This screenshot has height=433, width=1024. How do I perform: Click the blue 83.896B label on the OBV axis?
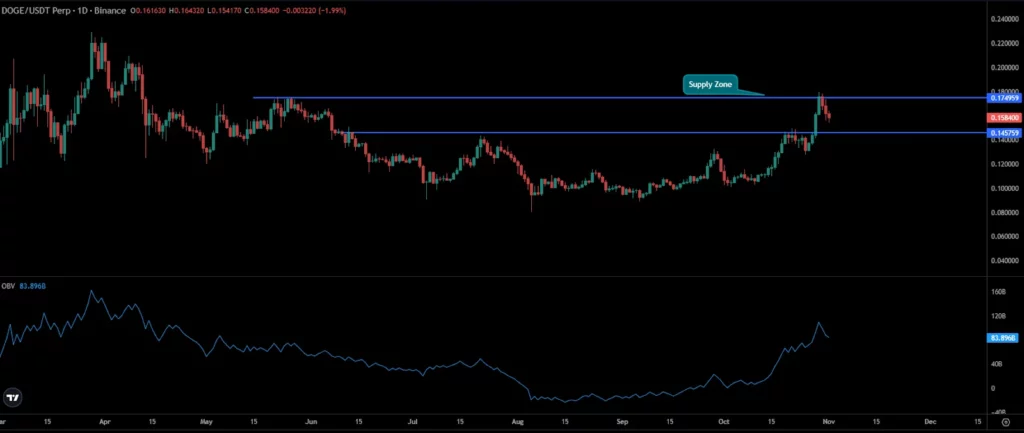pyautogui.click(x=1003, y=338)
